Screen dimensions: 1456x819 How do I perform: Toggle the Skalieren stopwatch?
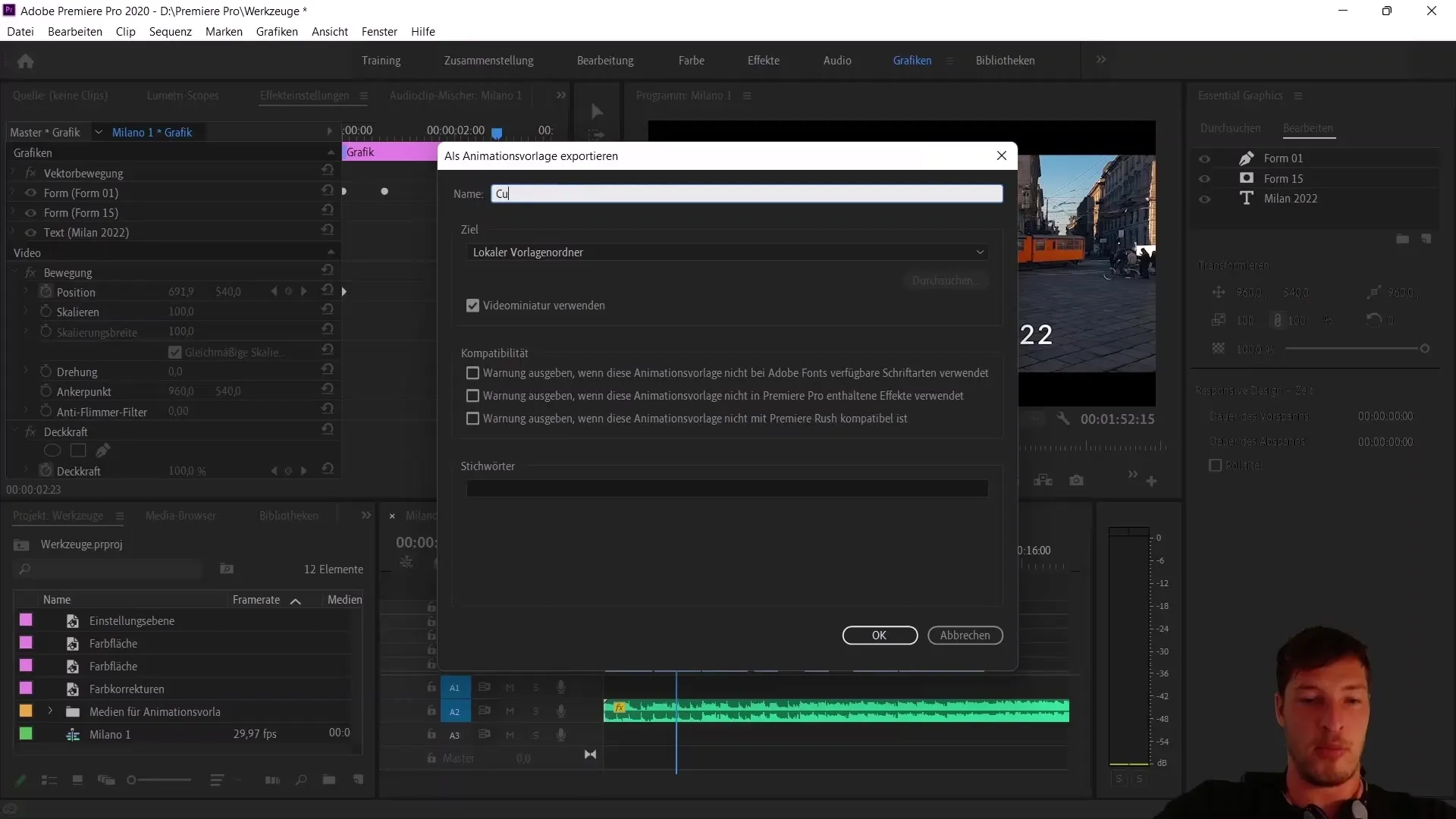click(x=45, y=312)
